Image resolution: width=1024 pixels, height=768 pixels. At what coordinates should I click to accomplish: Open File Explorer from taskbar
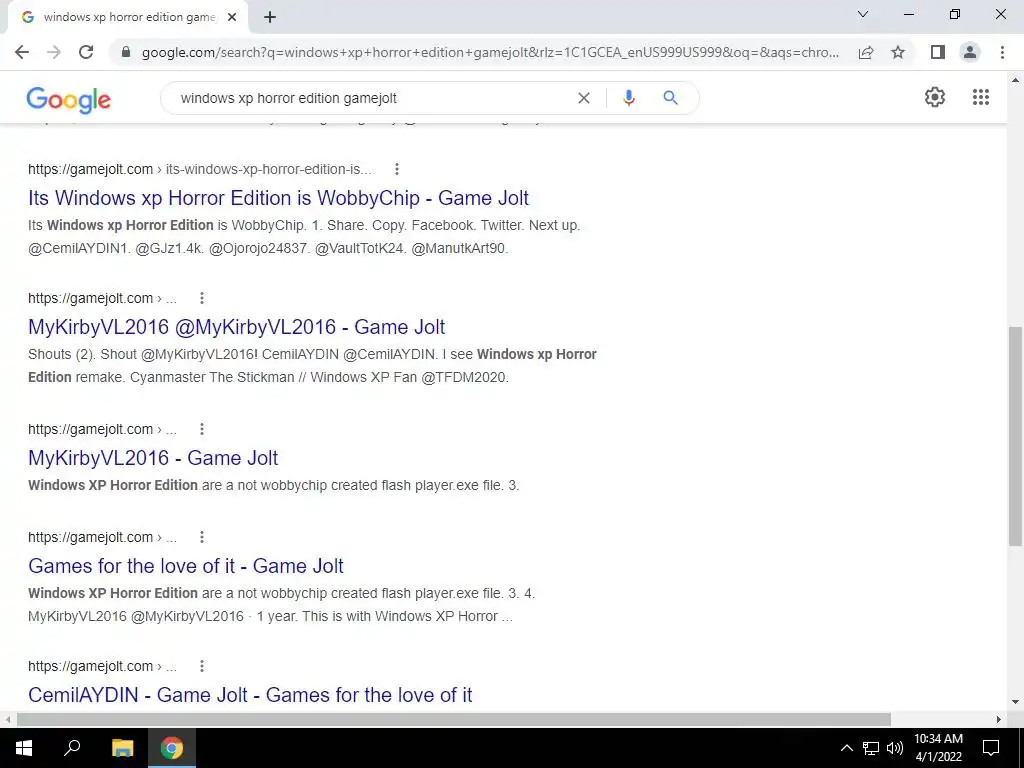122,748
